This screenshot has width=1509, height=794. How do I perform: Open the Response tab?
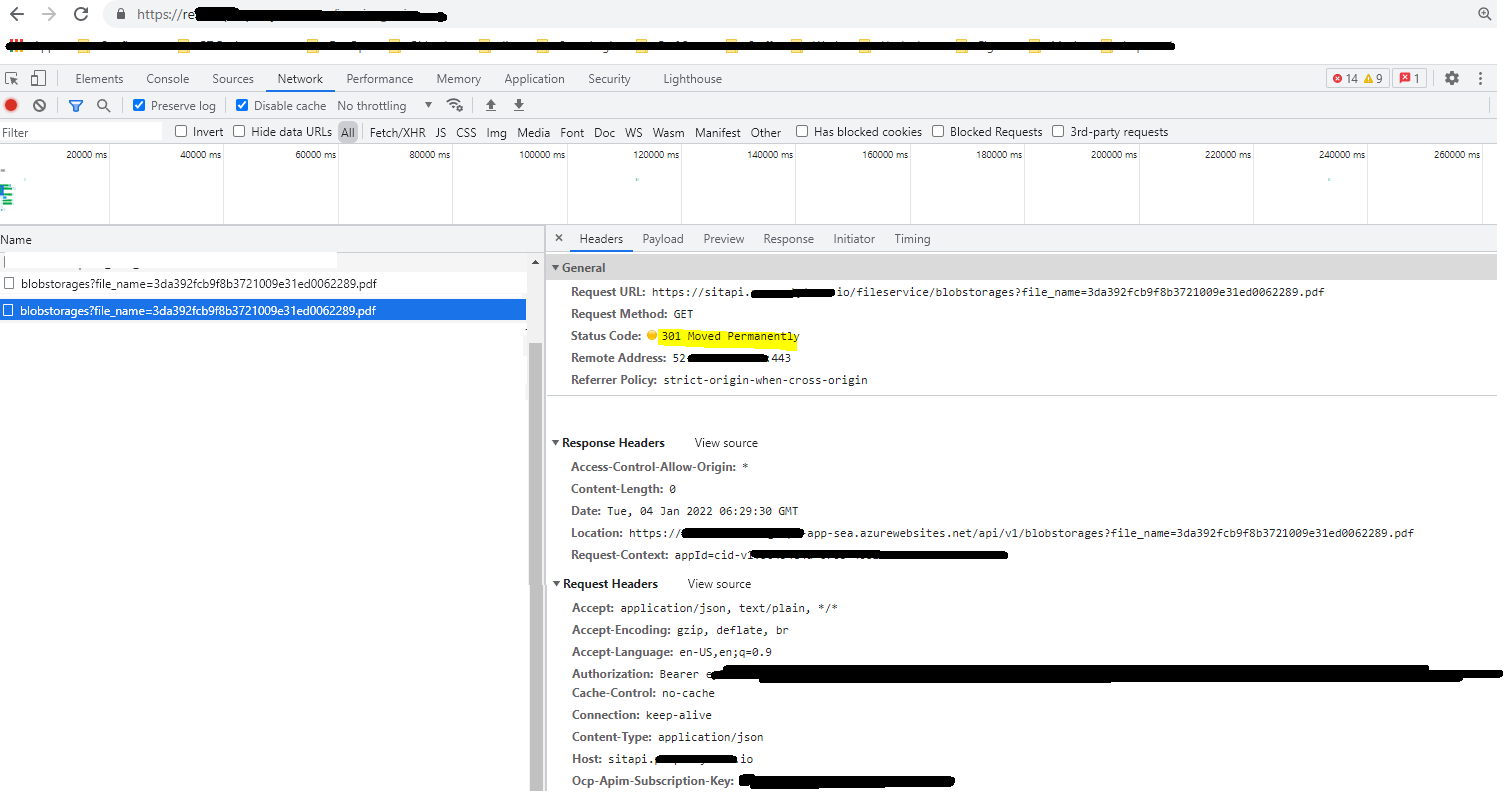788,238
